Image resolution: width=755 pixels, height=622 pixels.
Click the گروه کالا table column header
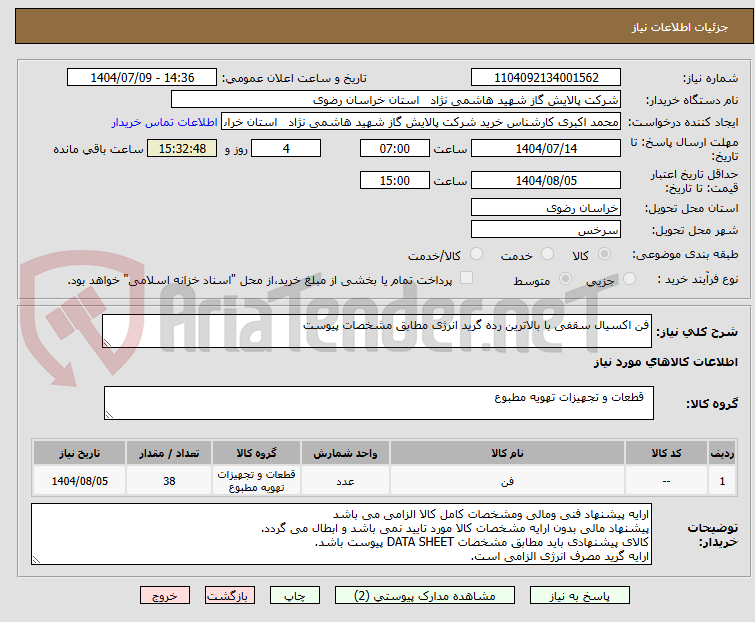pyautogui.click(x=257, y=453)
